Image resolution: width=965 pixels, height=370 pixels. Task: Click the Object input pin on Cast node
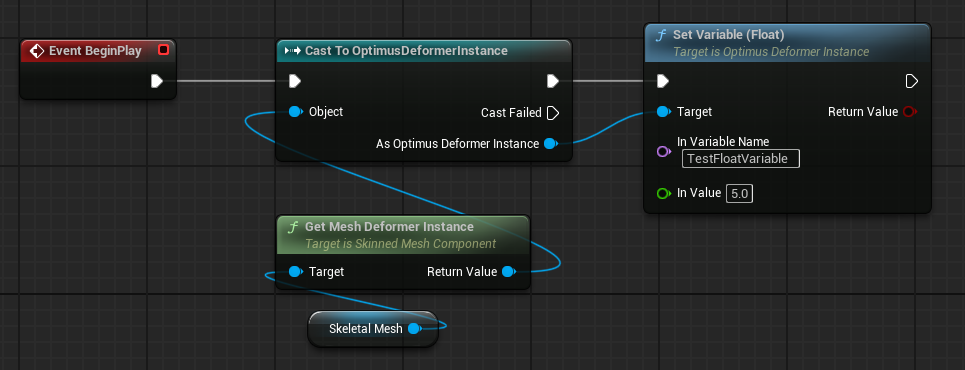coord(295,111)
